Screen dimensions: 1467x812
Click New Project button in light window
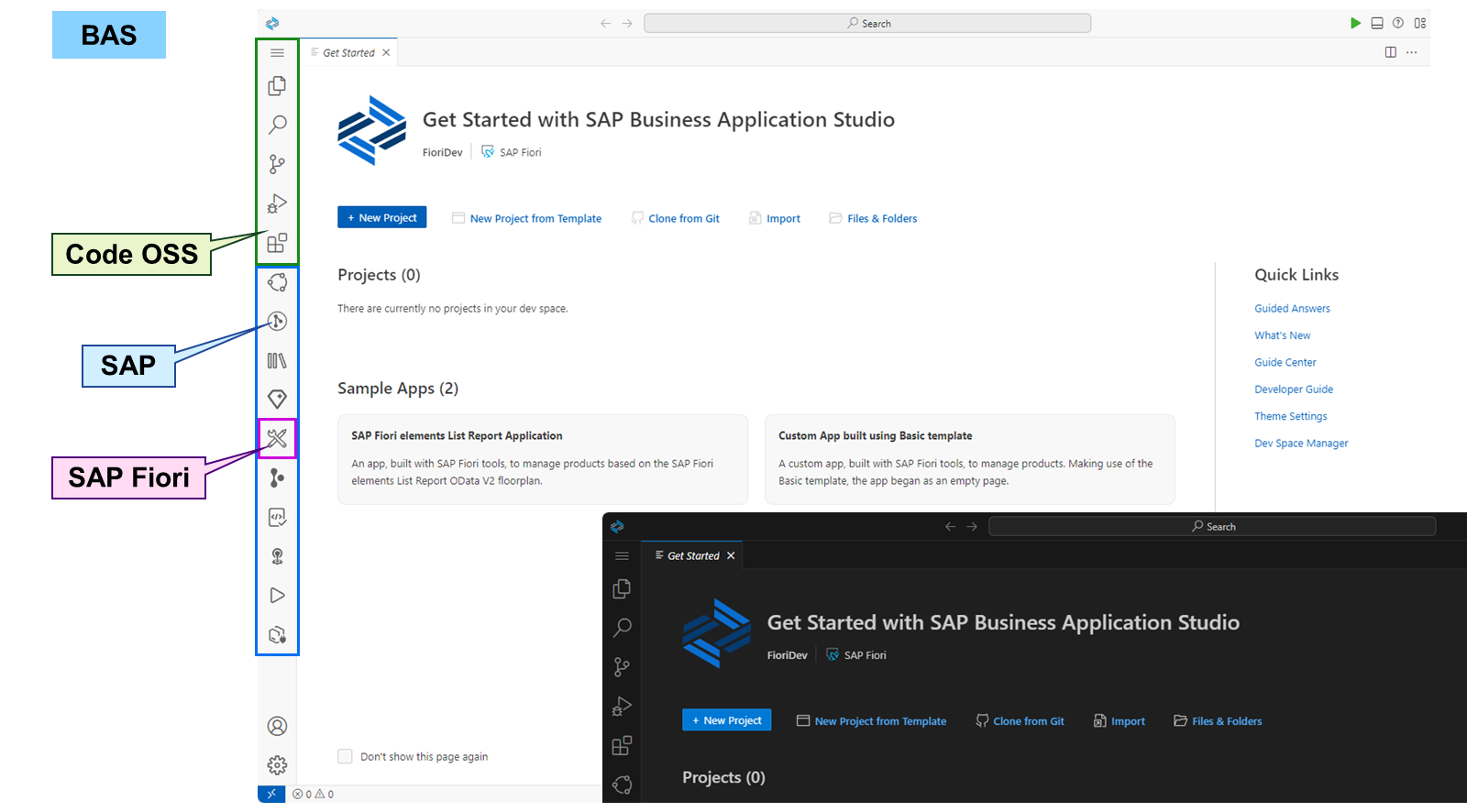pyautogui.click(x=381, y=217)
